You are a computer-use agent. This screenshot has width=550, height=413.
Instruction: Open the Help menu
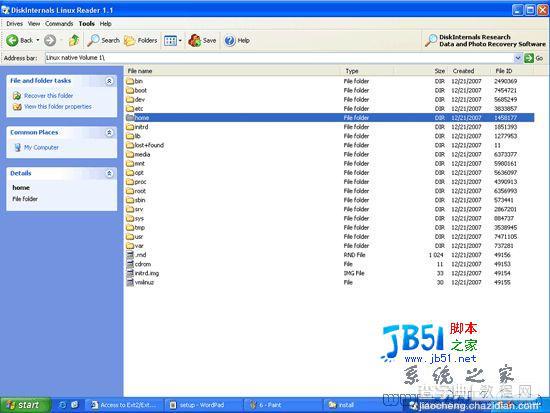(x=106, y=24)
